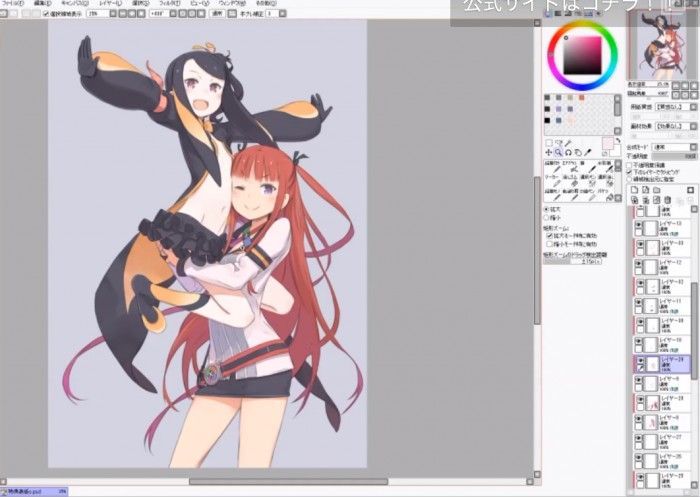Delete the selected layer with trash icon
The width and height of the screenshot is (700, 497).
point(668,200)
